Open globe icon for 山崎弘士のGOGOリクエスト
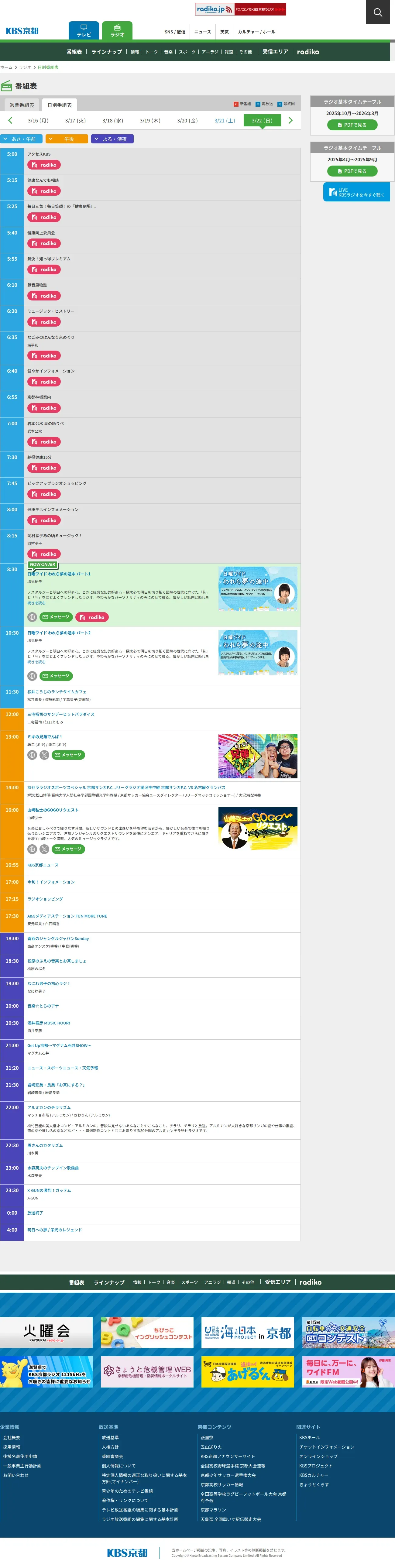The image size is (395, 1568). pos(32,849)
